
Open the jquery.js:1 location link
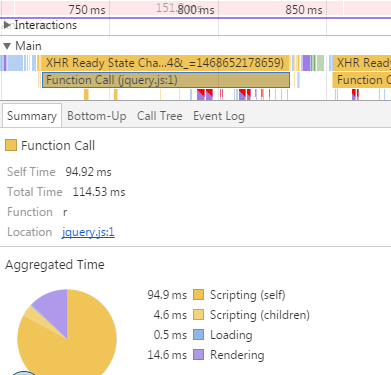[x=88, y=232]
